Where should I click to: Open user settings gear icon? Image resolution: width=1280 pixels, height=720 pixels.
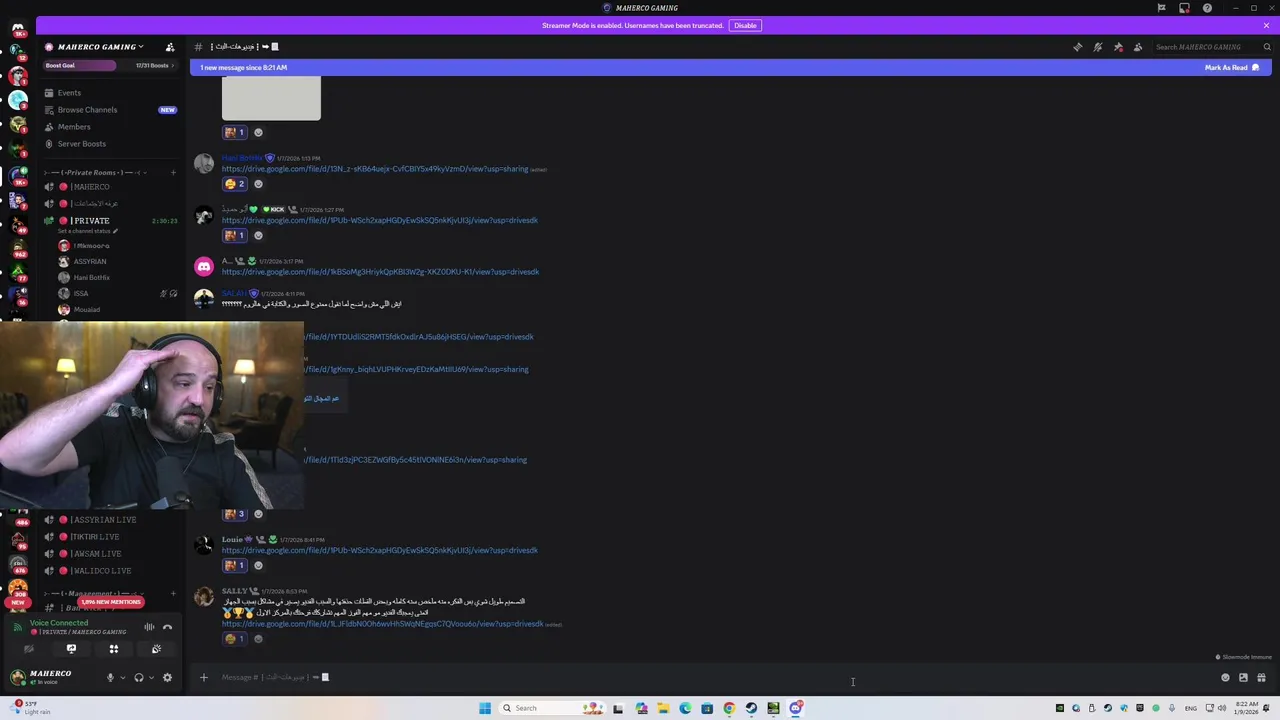coord(167,677)
